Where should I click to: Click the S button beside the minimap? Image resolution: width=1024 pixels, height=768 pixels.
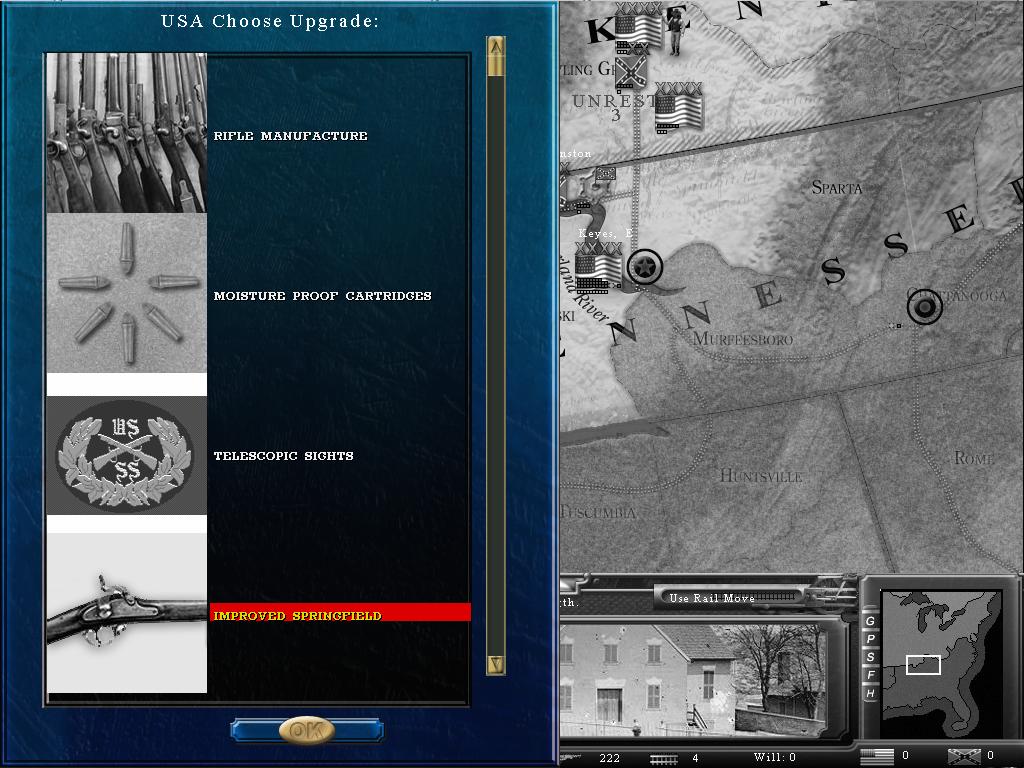point(870,657)
